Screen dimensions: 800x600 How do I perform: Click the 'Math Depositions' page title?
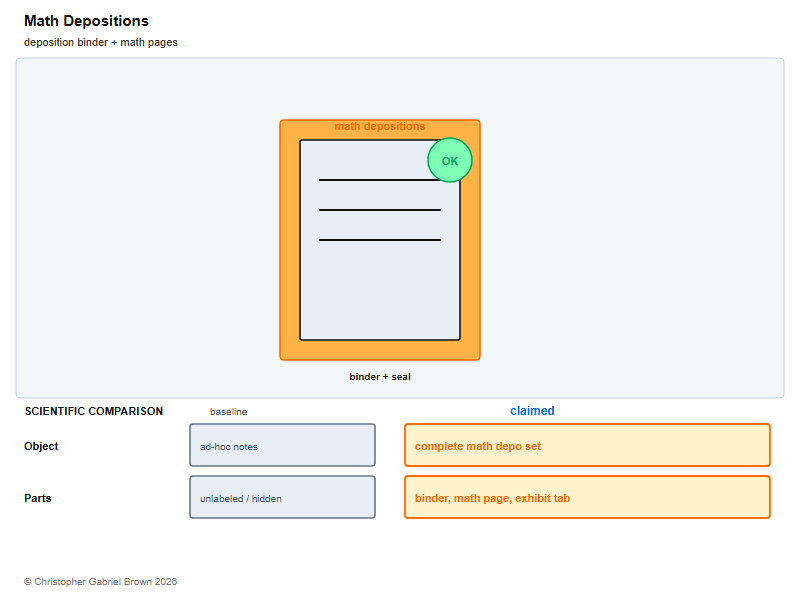pos(86,21)
